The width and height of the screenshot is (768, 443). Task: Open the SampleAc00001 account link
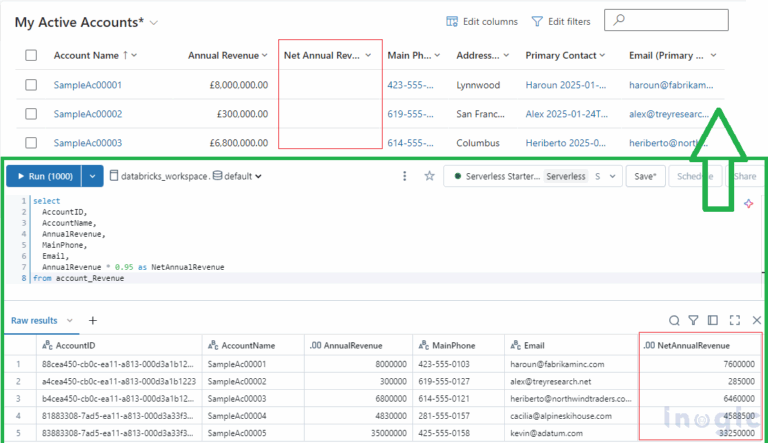(88, 85)
